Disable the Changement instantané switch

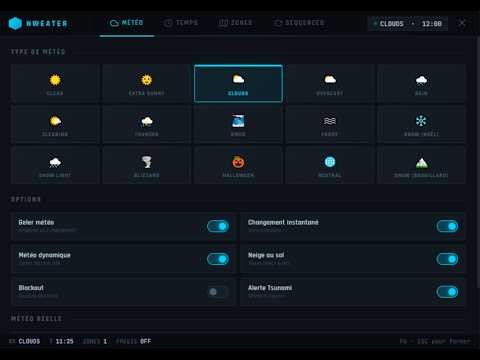tap(447, 226)
